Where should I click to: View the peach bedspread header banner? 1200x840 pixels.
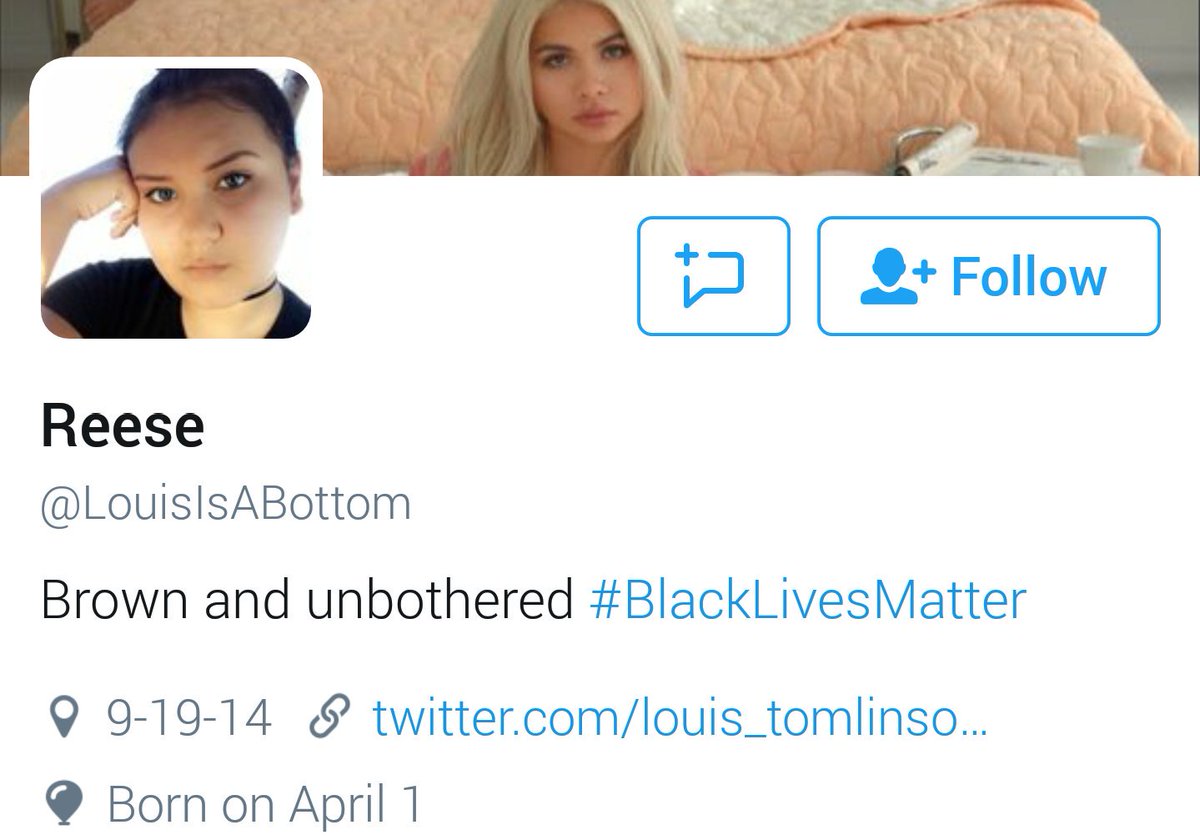(600, 87)
